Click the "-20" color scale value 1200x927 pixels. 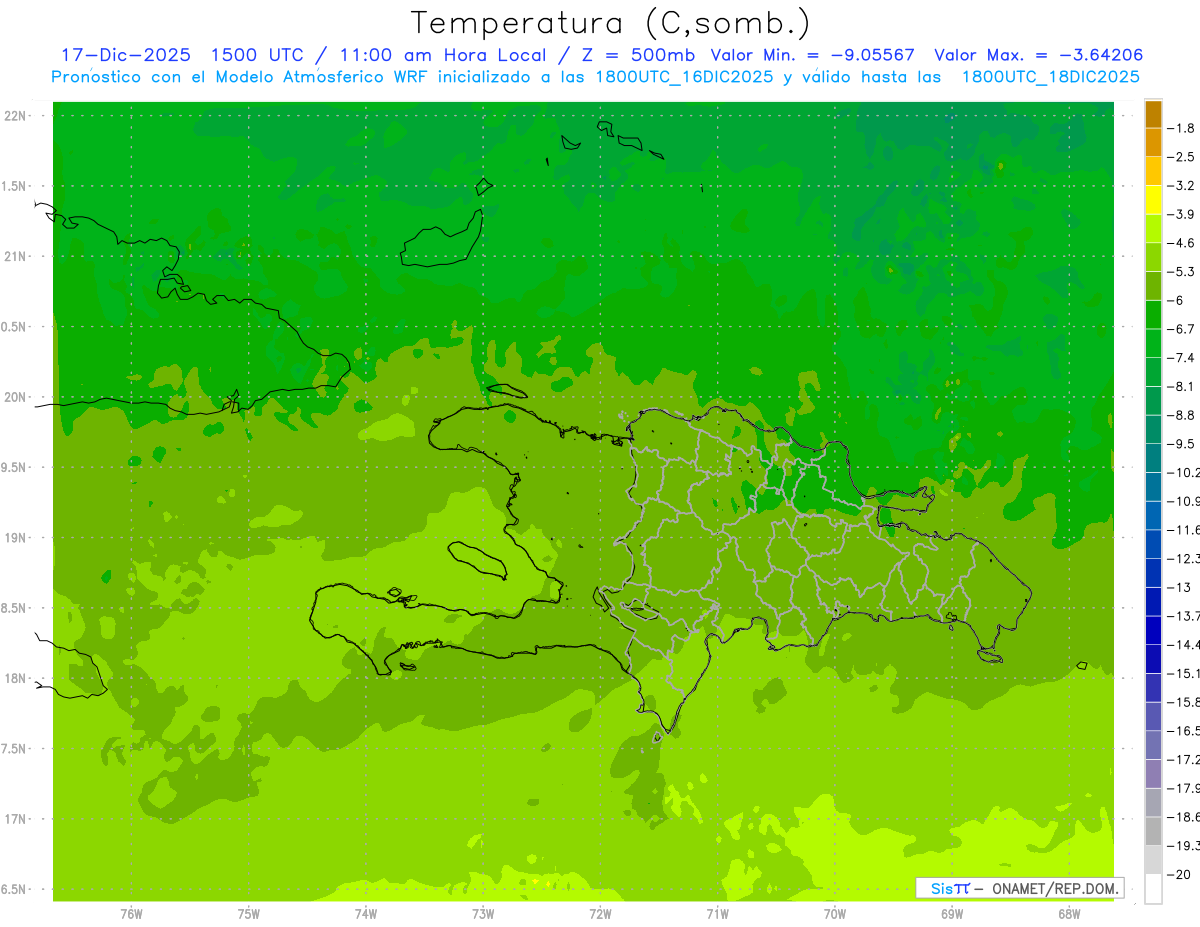(x=1179, y=874)
